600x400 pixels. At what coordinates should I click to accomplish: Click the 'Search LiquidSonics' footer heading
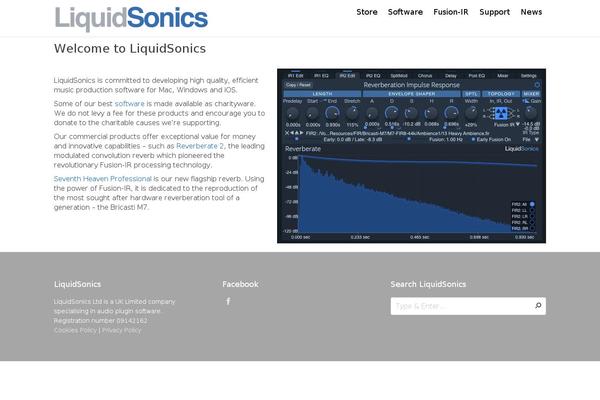tap(428, 284)
